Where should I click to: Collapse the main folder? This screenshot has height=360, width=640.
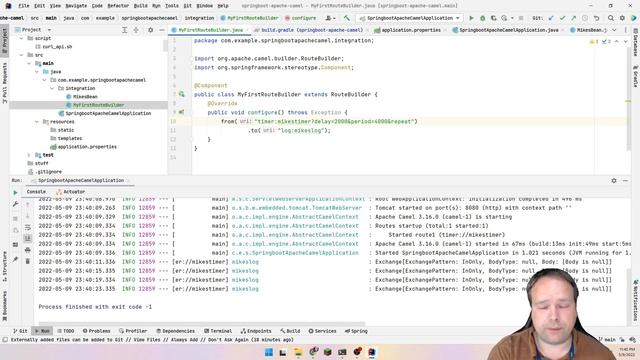(x=29, y=63)
